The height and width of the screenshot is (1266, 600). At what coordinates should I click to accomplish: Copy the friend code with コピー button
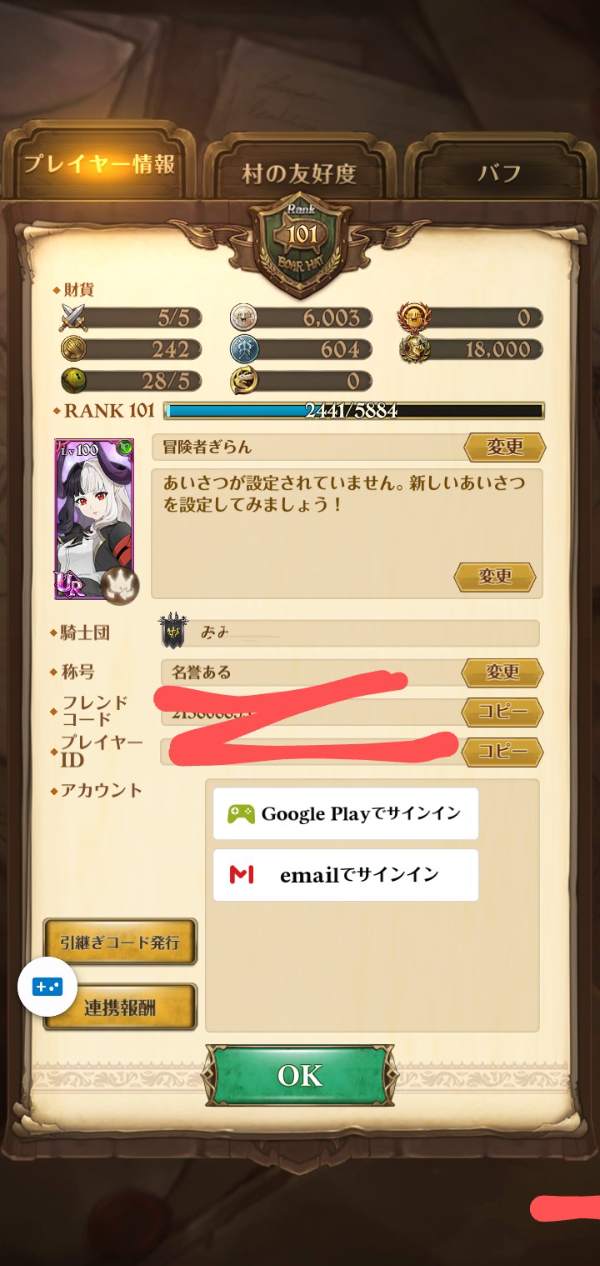click(x=502, y=712)
